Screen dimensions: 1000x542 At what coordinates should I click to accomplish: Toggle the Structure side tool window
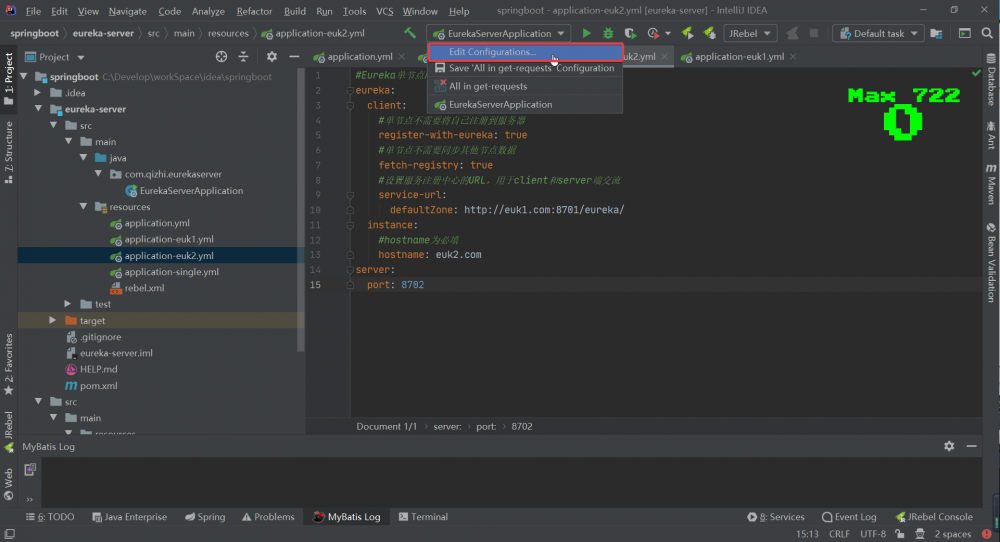pos(9,148)
